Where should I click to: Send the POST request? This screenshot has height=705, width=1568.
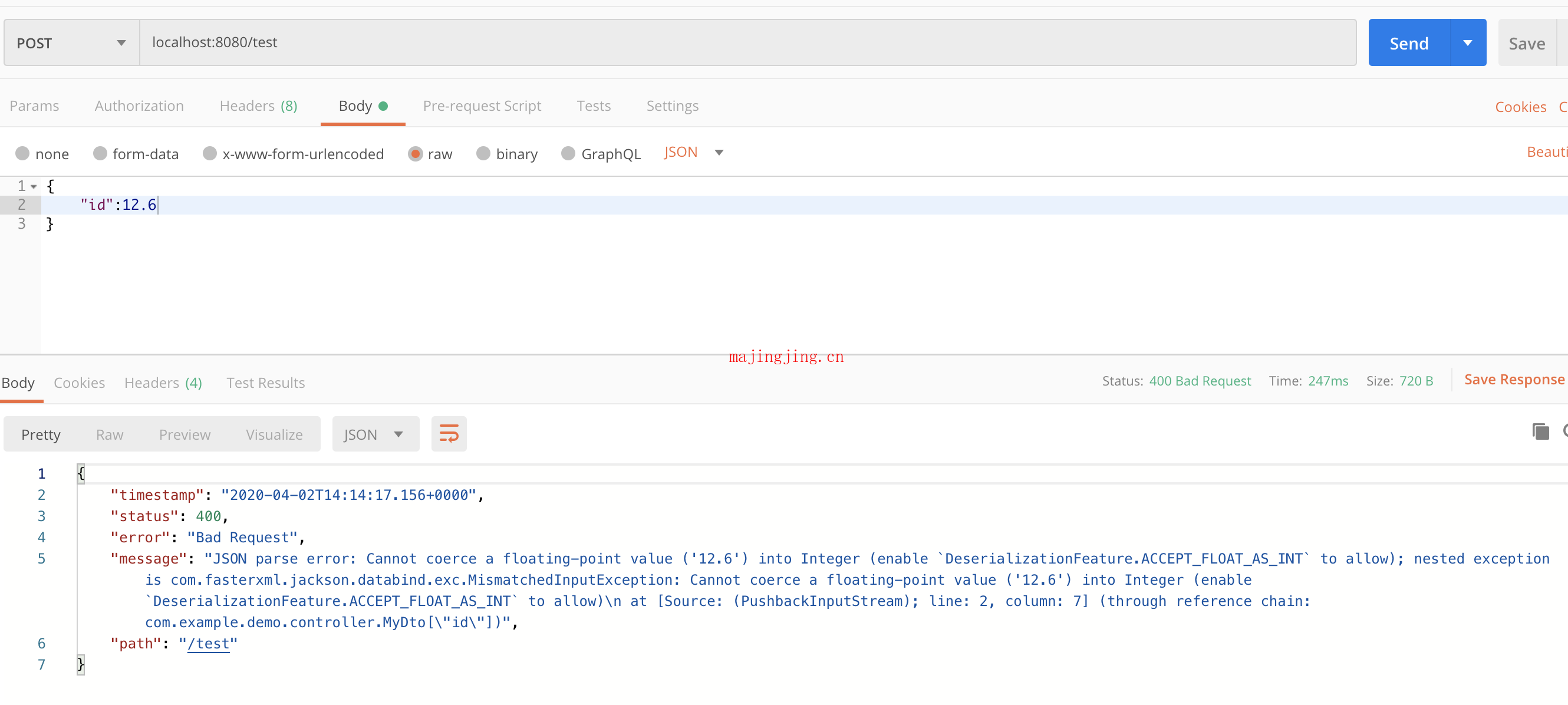(1408, 42)
